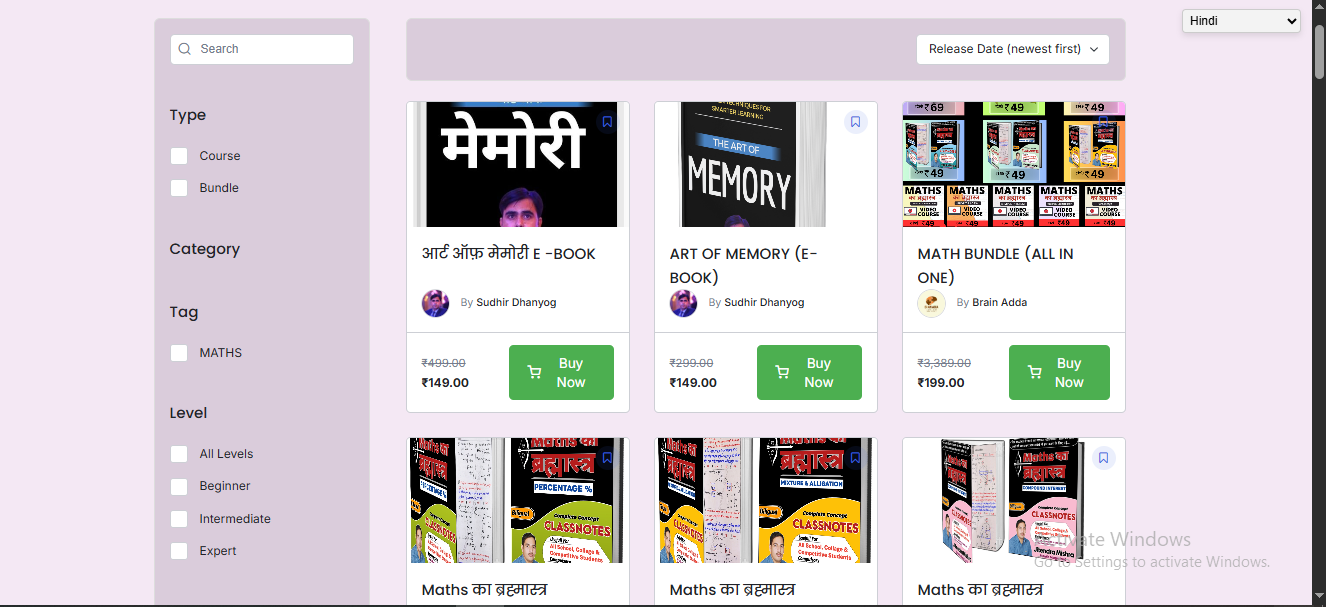Bookmark the third Maths का ब्रह्मास्त्र card
The image size is (1326, 607).
[x=1103, y=458]
